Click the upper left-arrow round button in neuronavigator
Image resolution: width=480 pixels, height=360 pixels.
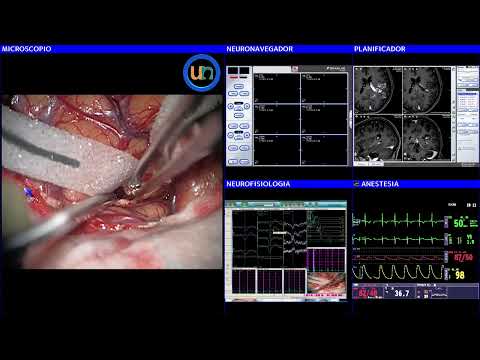pos(230,106)
